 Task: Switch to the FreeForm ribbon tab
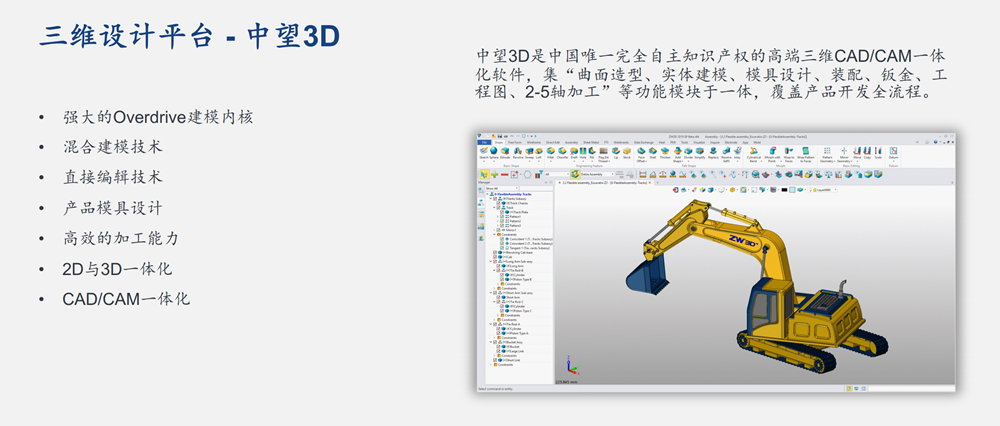pos(515,142)
